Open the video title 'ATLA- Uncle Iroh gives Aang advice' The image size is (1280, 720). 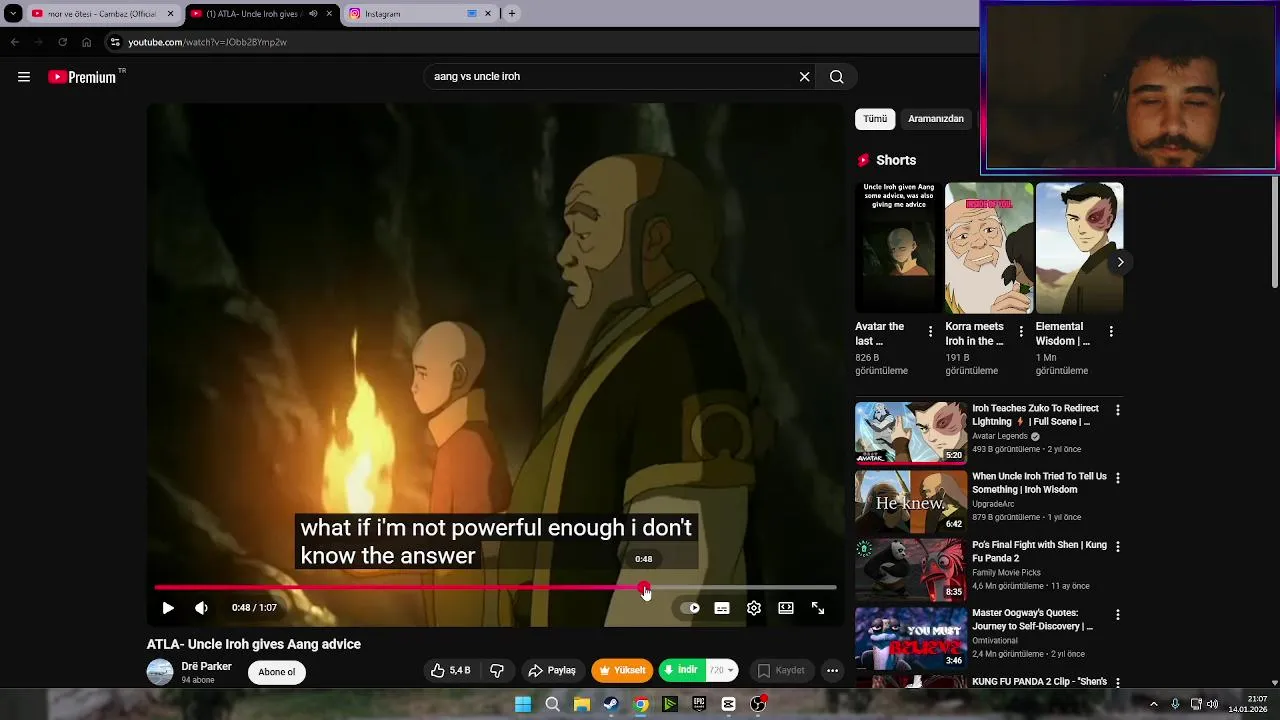pyautogui.click(x=254, y=645)
